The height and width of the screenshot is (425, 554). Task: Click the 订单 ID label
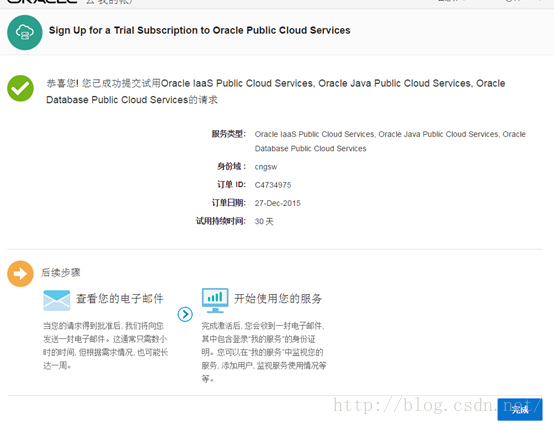[231, 184]
